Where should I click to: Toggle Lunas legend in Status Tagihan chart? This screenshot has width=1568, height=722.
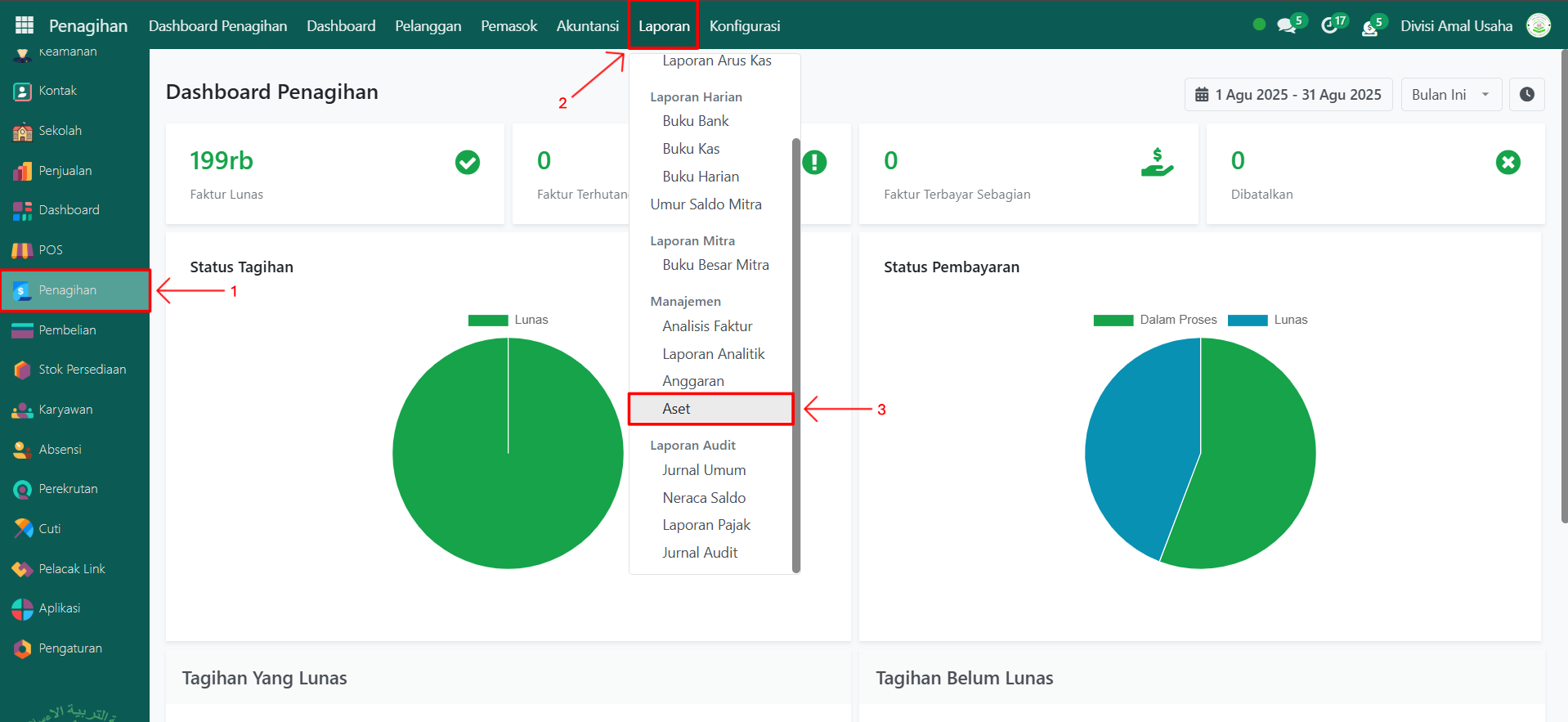pos(508,320)
